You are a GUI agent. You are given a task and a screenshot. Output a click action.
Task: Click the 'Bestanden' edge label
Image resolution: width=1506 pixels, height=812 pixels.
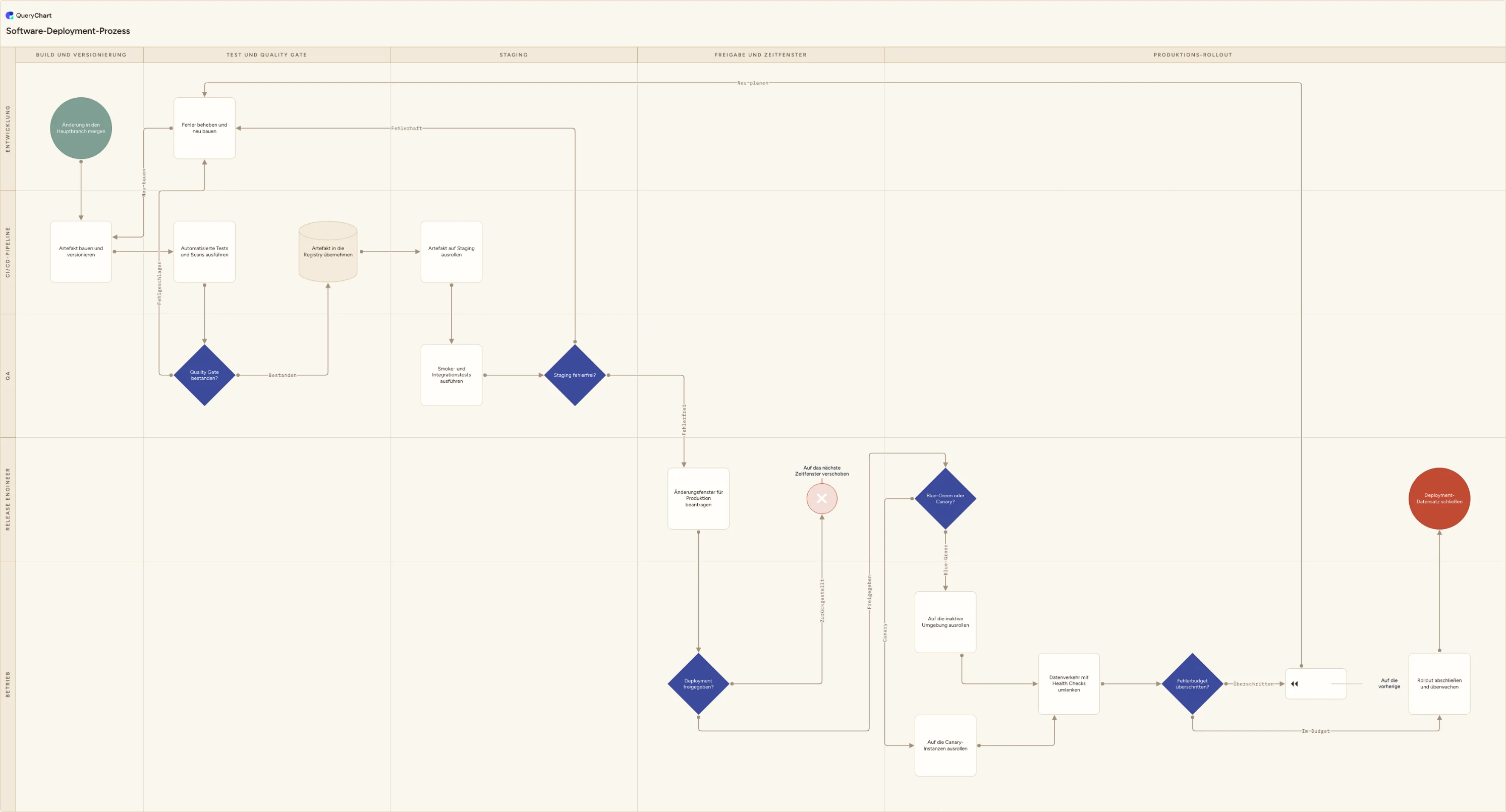click(x=283, y=375)
